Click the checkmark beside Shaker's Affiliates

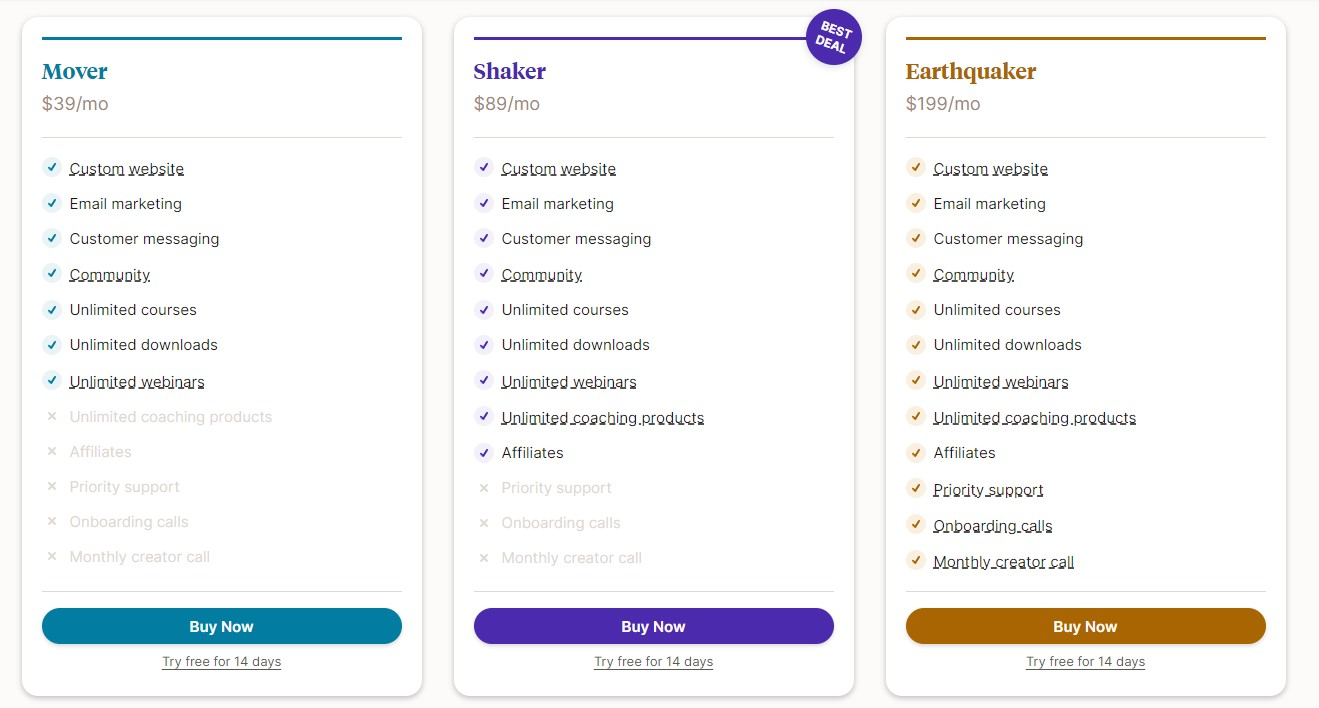484,452
